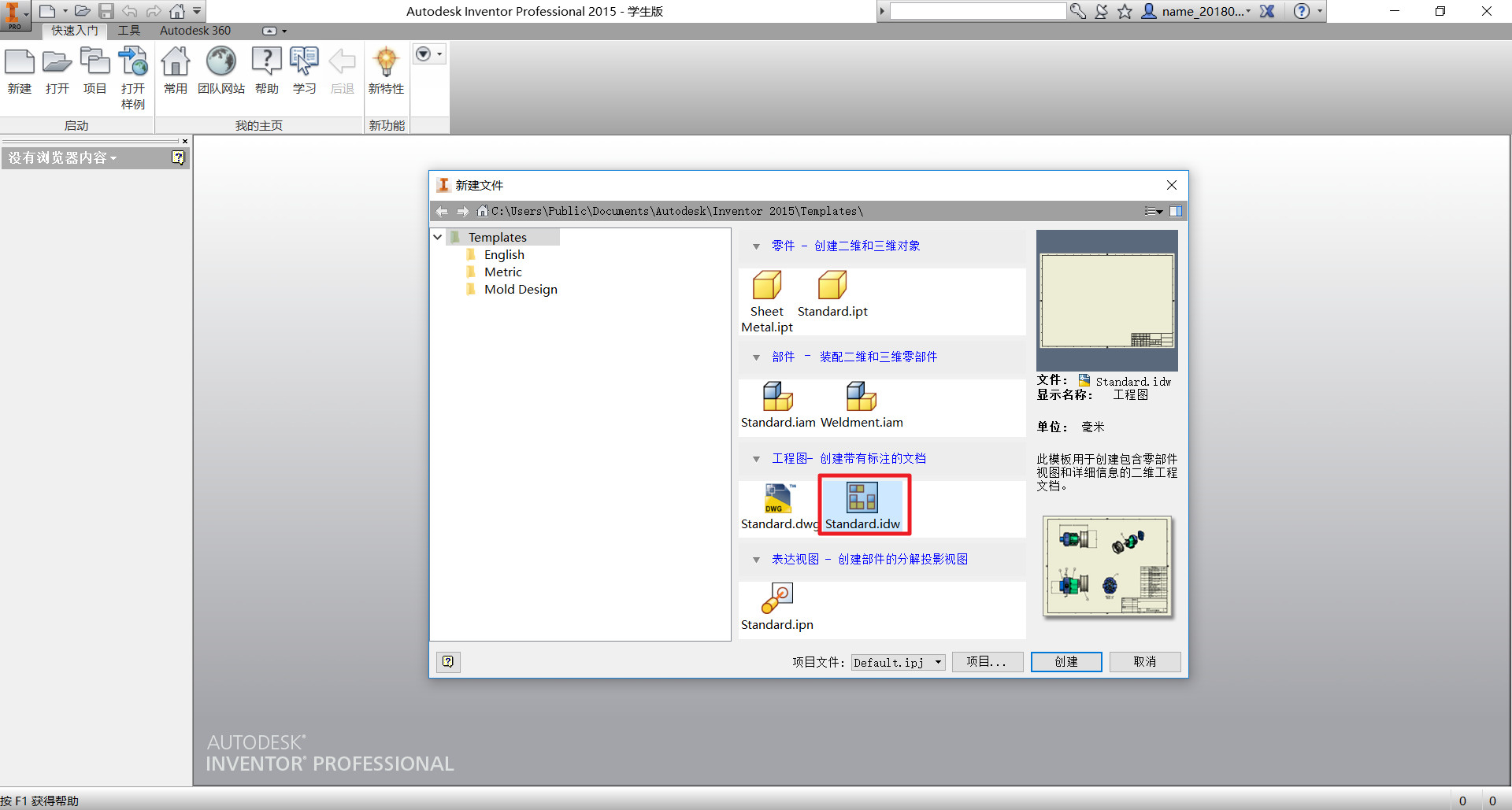Toggle the preview pane icon in dialog
1512x810 pixels.
pos(1176,211)
